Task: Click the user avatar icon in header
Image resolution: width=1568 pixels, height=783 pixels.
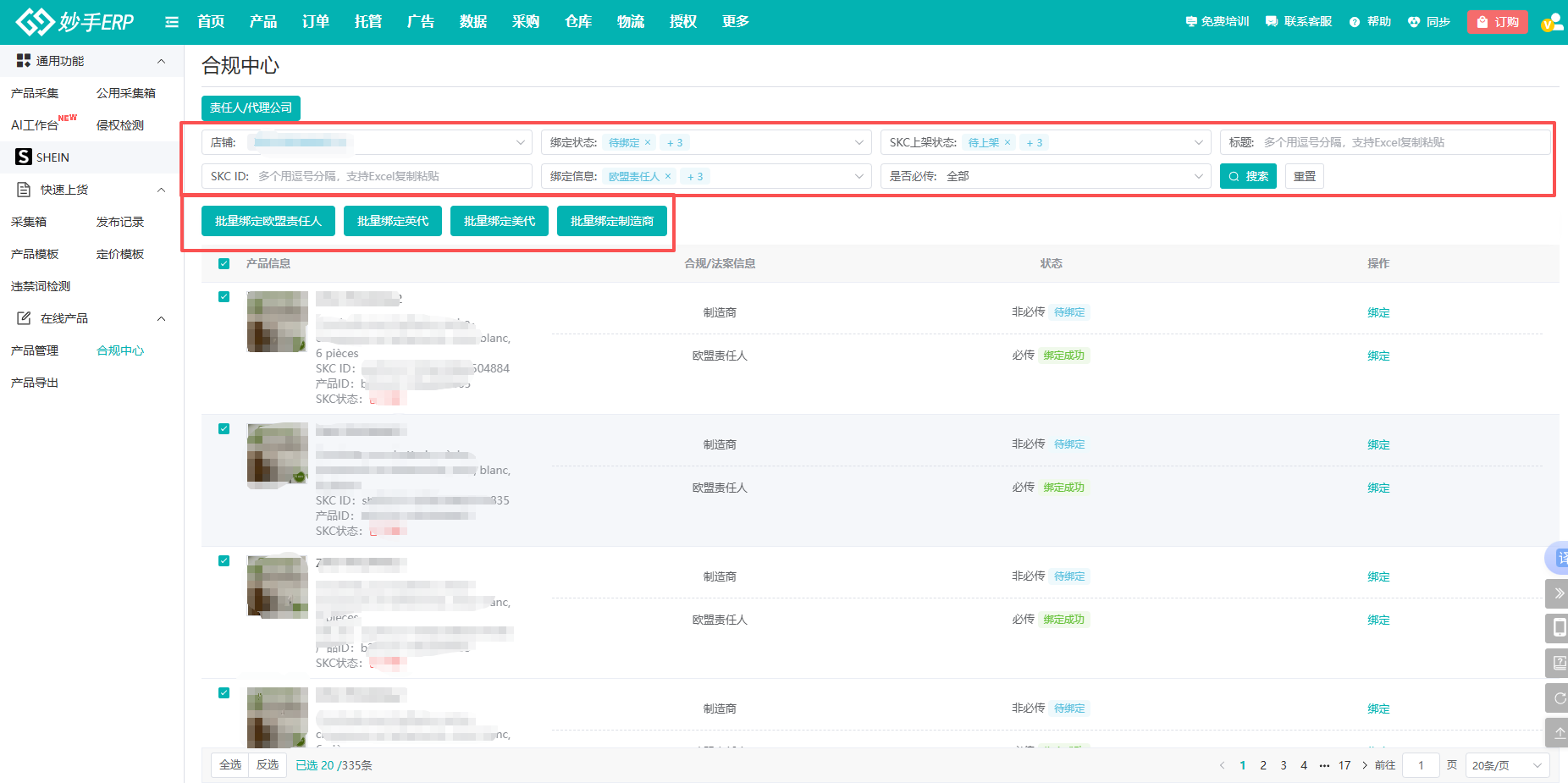Action: (x=1551, y=23)
